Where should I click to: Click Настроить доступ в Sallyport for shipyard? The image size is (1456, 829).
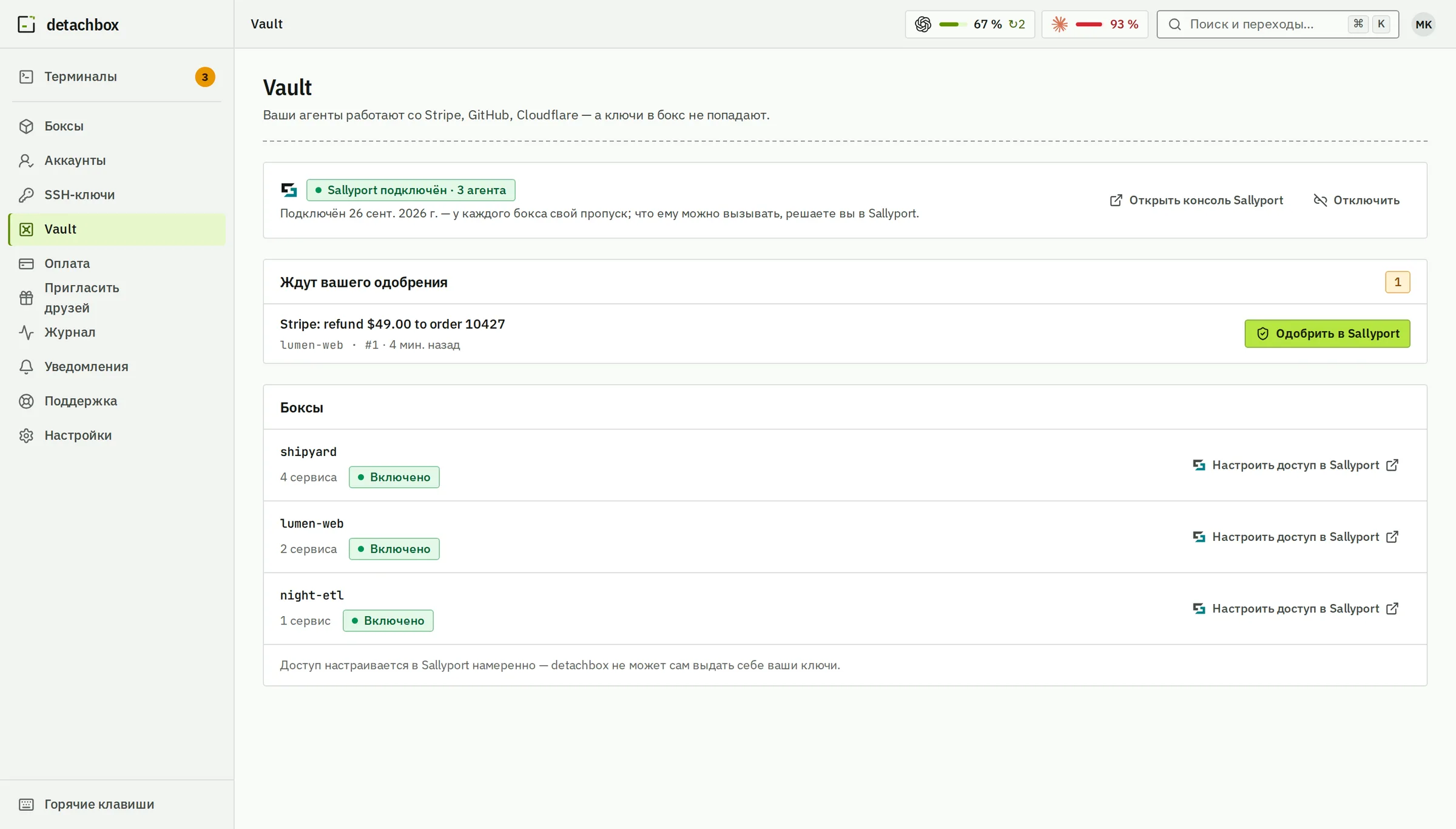click(1295, 465)
